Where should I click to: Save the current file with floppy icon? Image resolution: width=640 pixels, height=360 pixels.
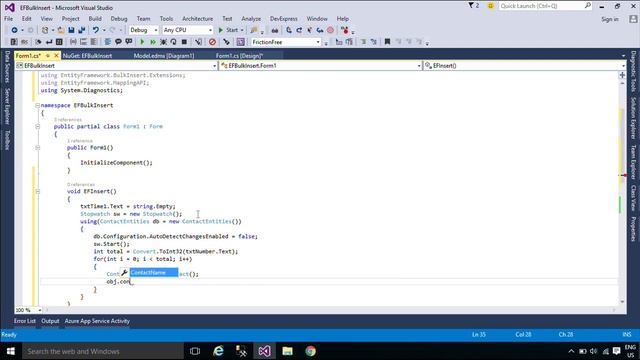tap(71, 30)
